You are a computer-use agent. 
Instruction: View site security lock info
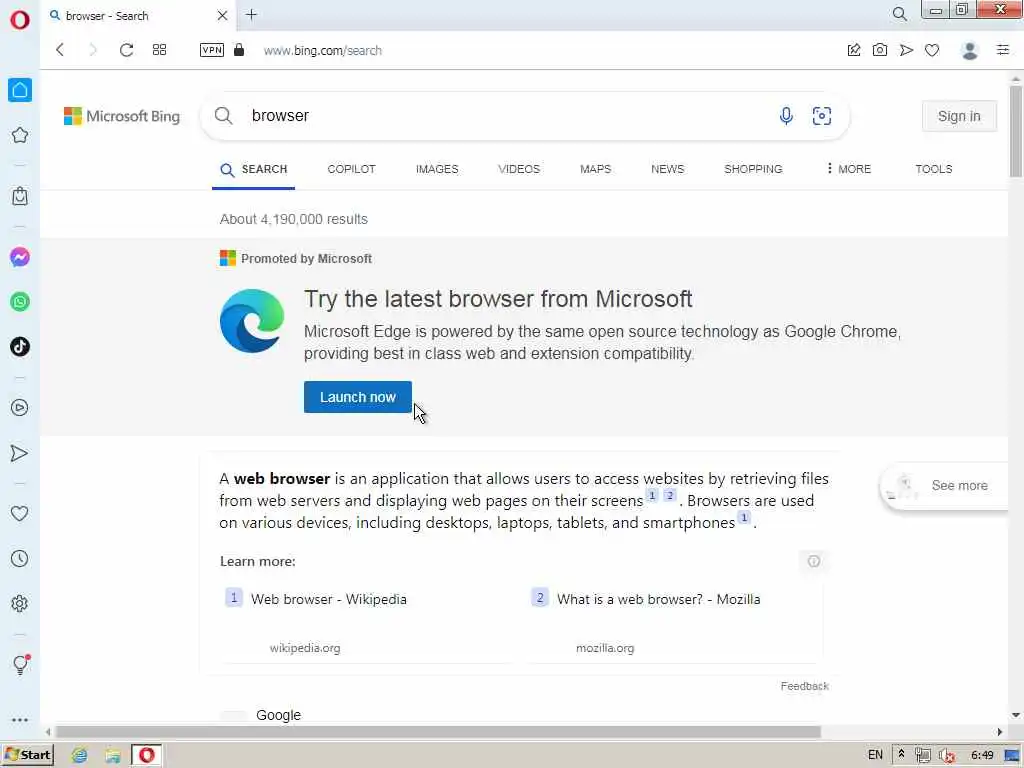pos(239,50)
